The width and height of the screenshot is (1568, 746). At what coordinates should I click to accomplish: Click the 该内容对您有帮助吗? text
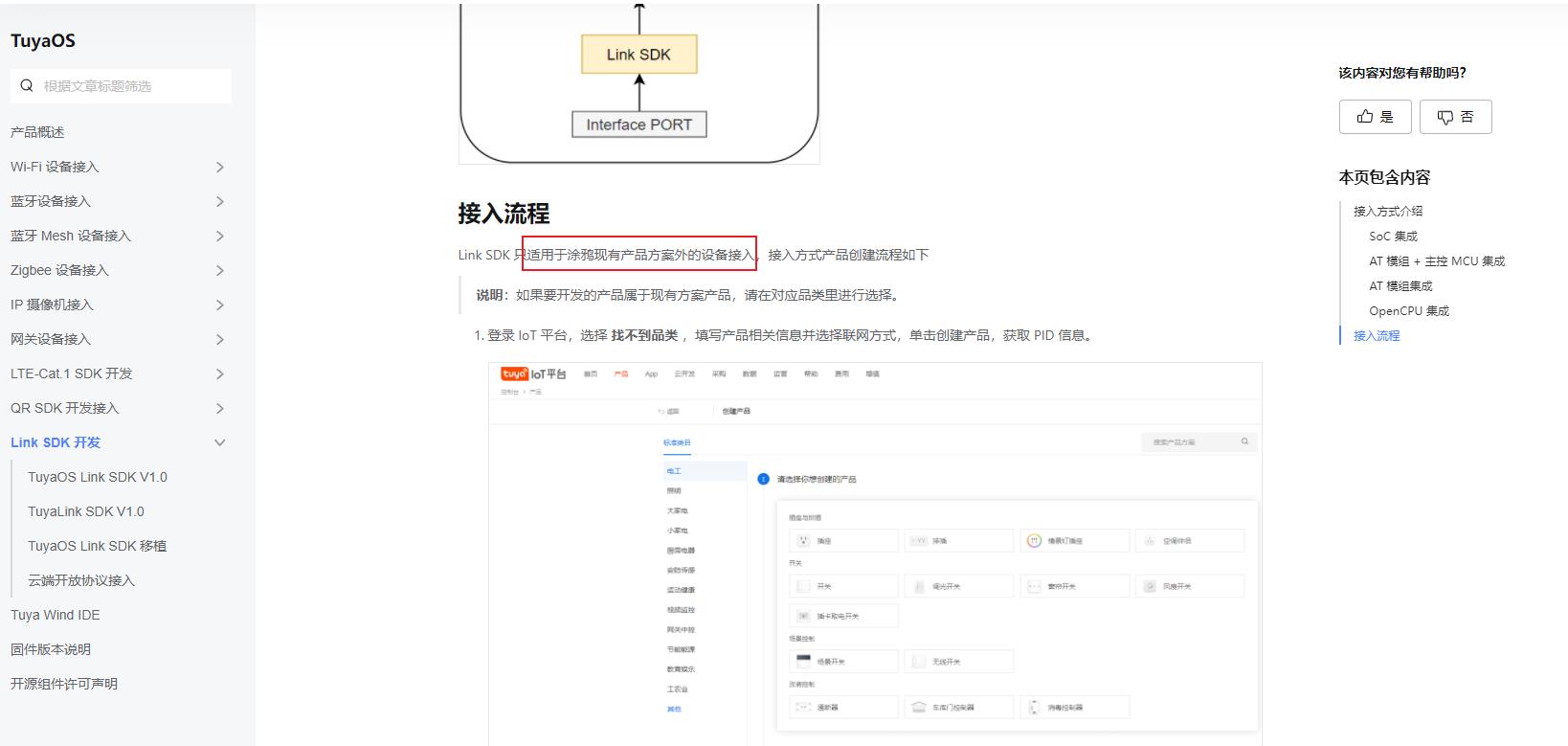click(1402, 73)
